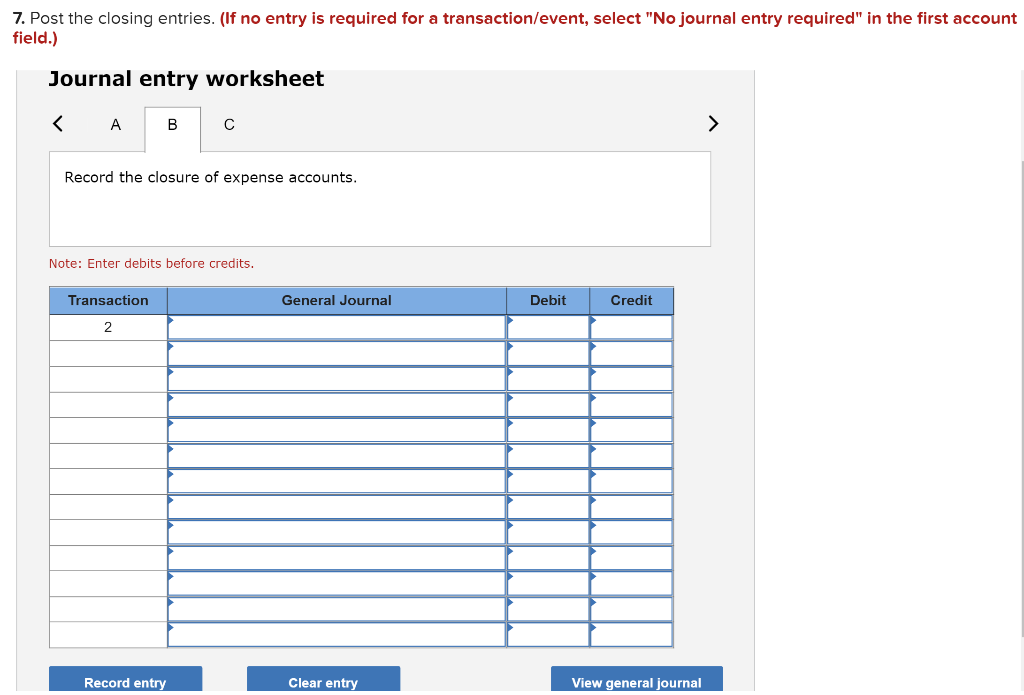This screenshot has width=1024, height=695.
Task: Click Debit field in third row
Action: click(x=548, y=379)
